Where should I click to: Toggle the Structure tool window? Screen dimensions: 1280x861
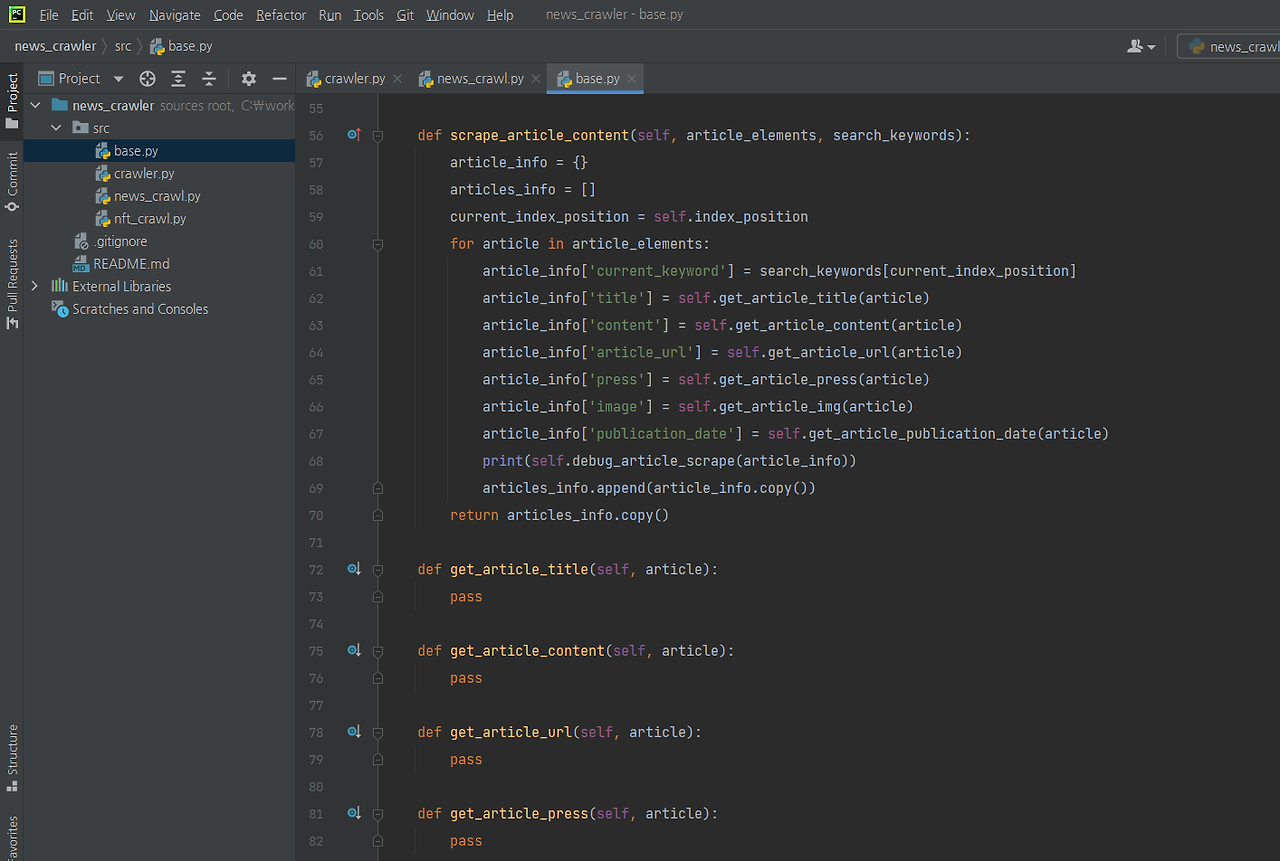point(12,757)
